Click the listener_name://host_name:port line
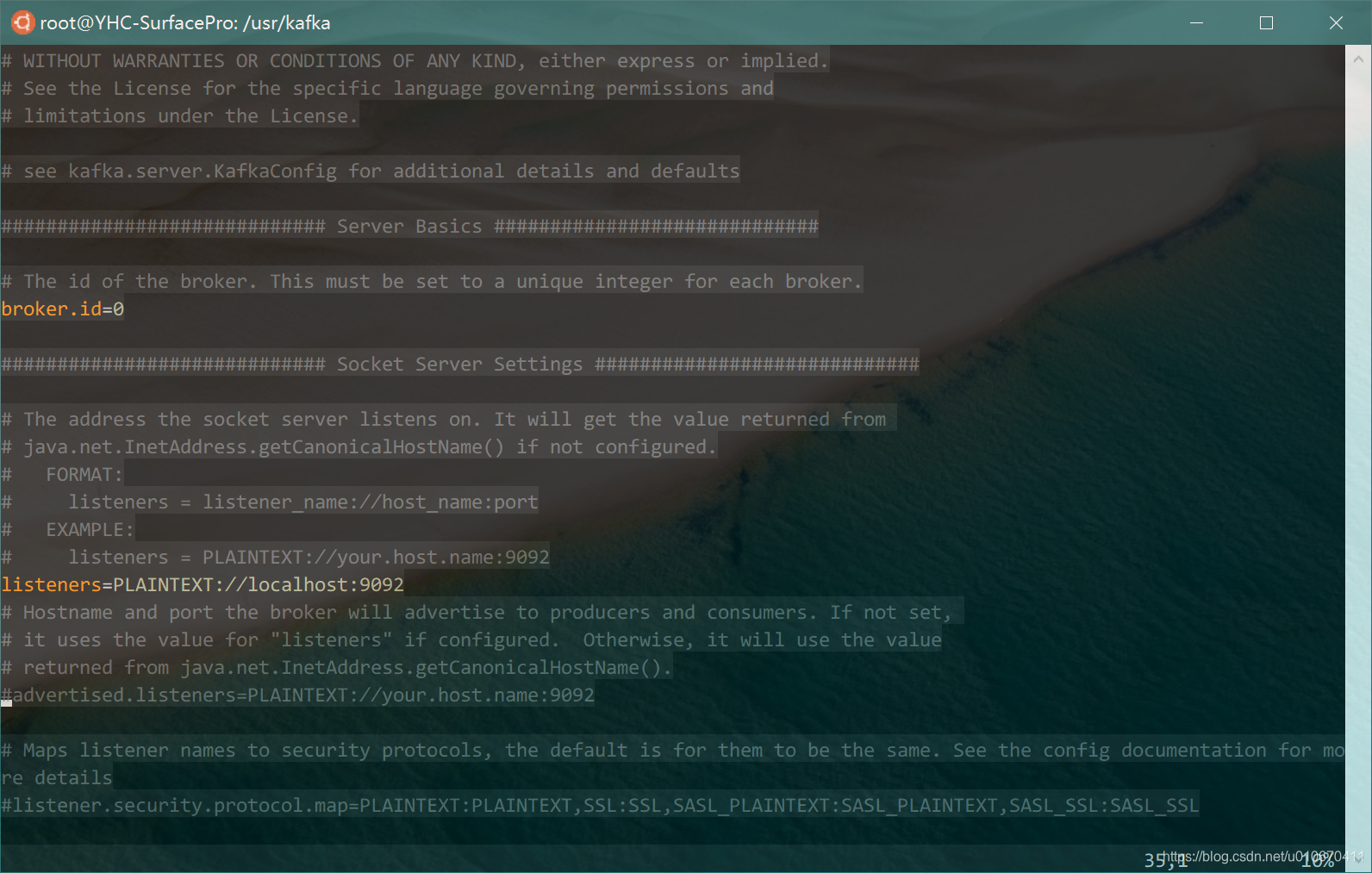1372x873 pixels. tap(270, 502)
